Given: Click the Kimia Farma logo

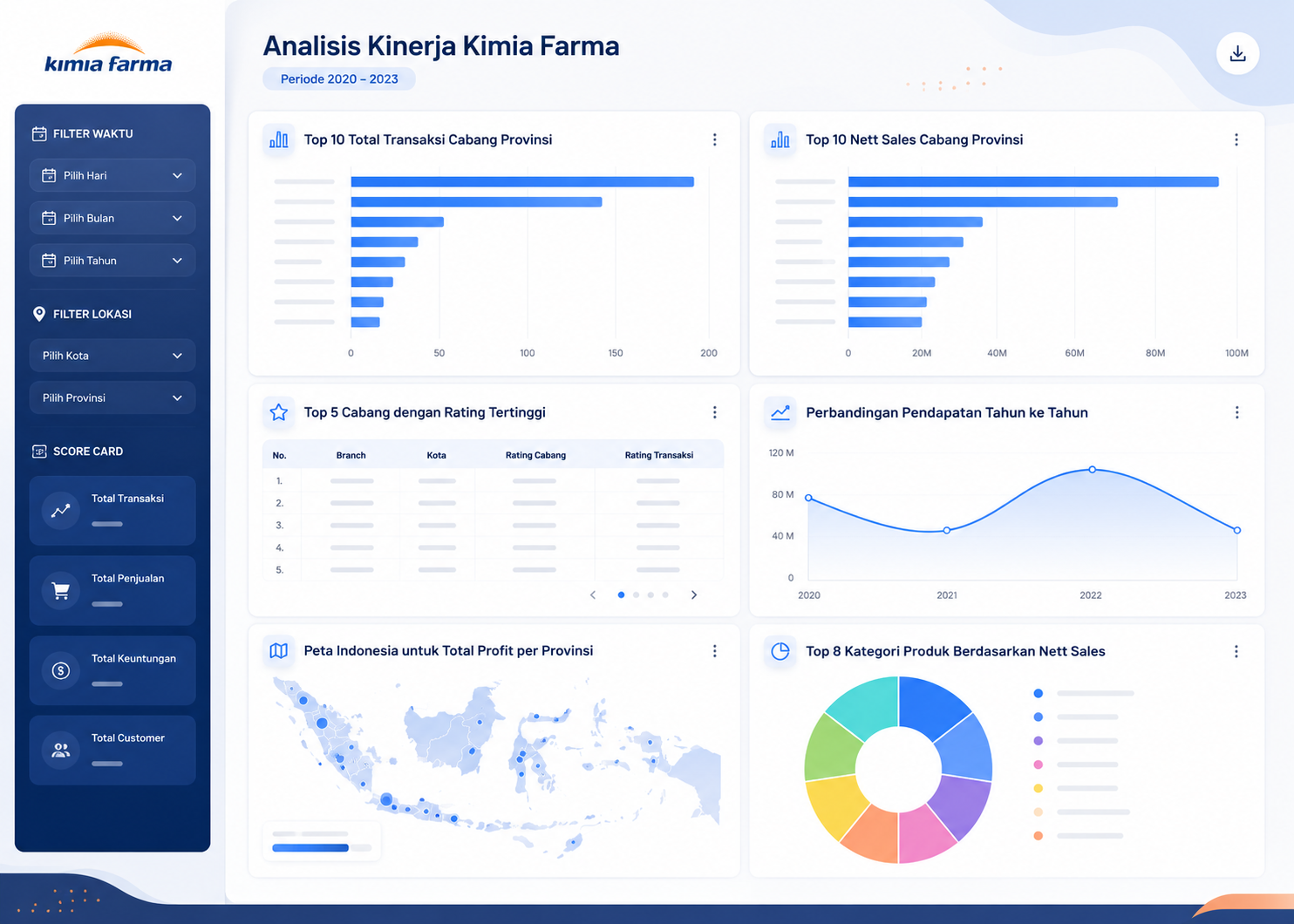Looking at the screenshot, I should coord(108,53).
